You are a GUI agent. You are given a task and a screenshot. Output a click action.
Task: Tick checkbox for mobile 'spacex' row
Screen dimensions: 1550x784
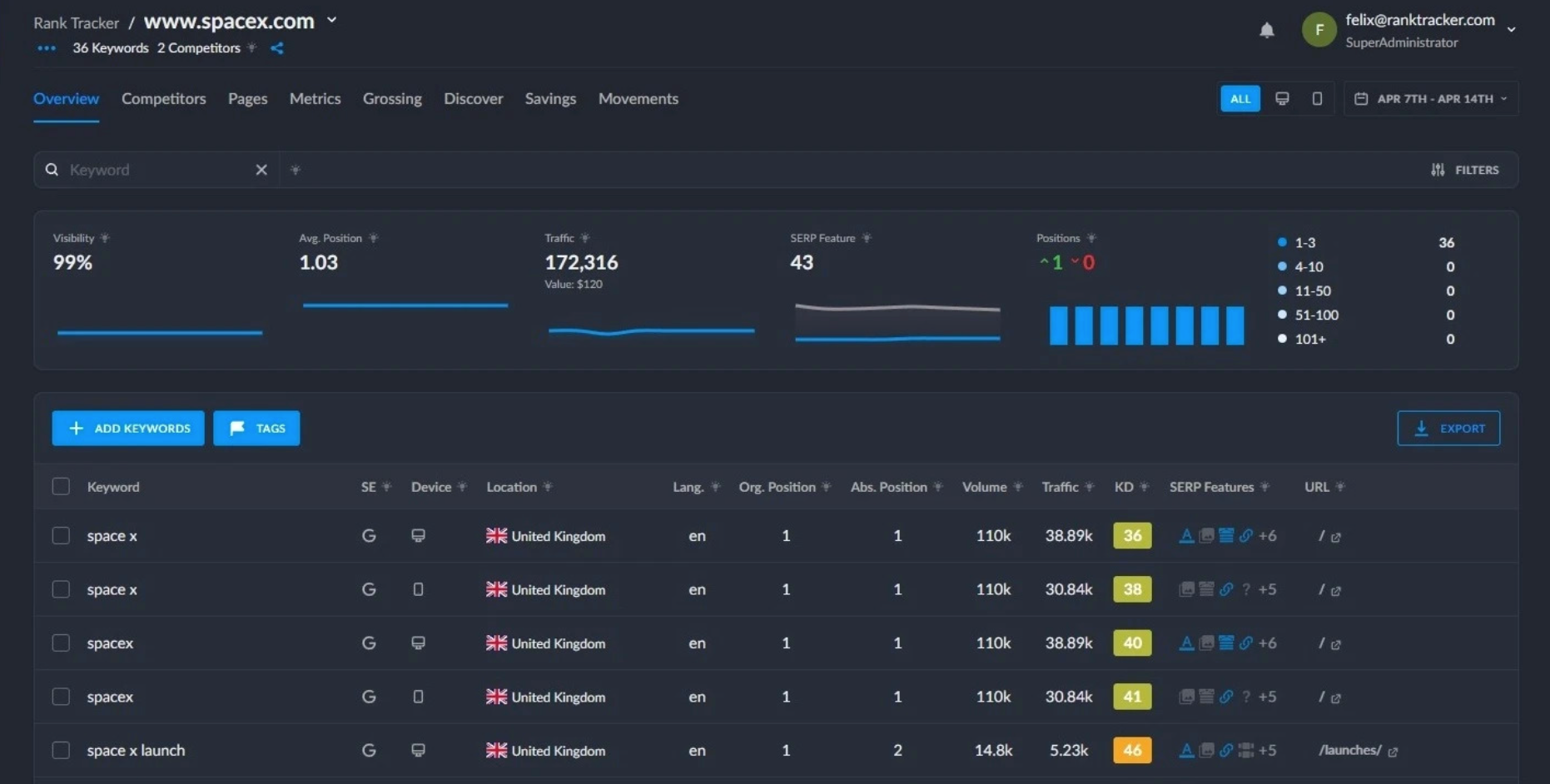[61, 697]
